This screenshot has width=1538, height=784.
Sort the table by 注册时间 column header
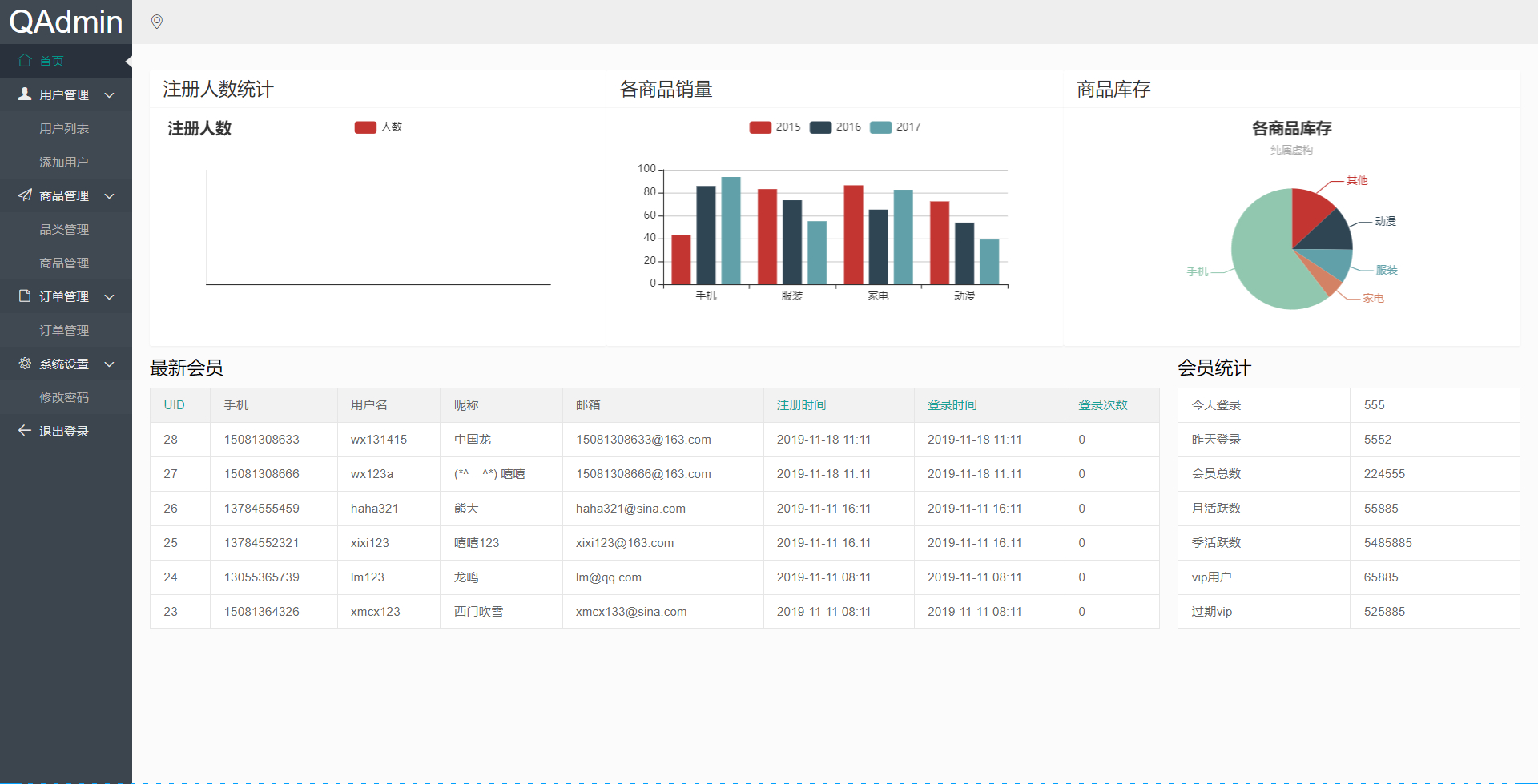pyautogui.click(x=800, y=404)
